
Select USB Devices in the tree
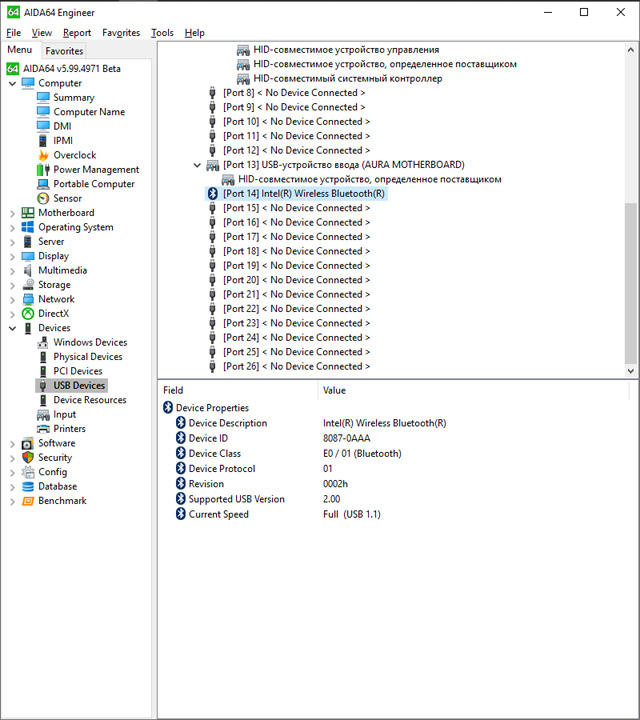[79, 386]
